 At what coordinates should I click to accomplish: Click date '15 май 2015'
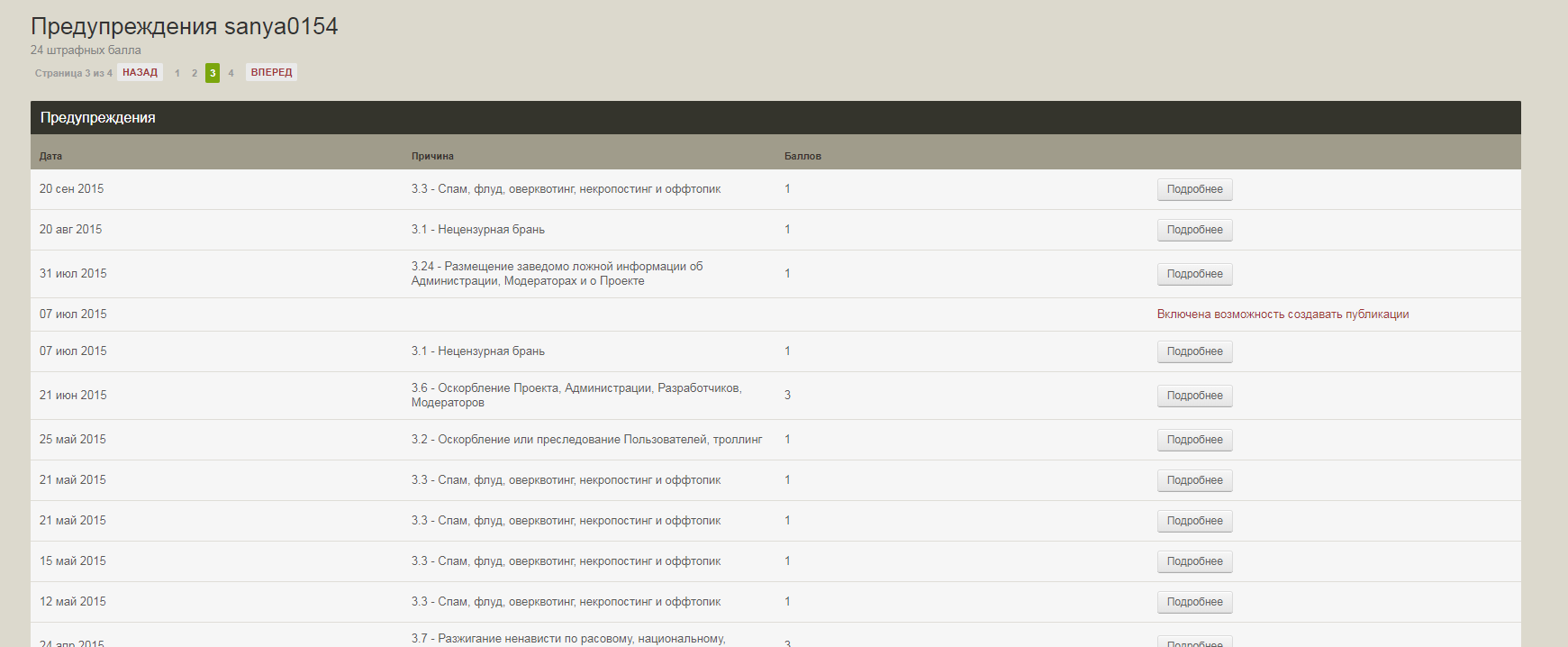72,561
